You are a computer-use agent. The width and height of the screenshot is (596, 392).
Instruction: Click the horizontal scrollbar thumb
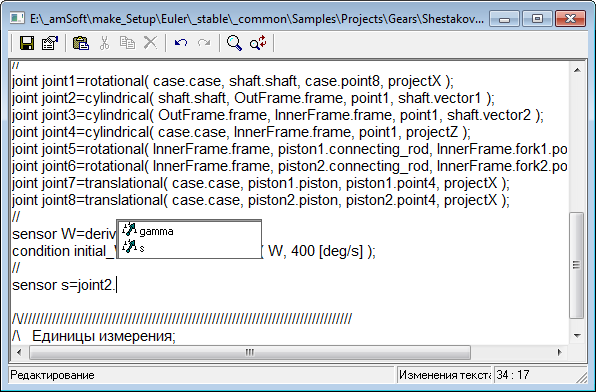(250, 352)
